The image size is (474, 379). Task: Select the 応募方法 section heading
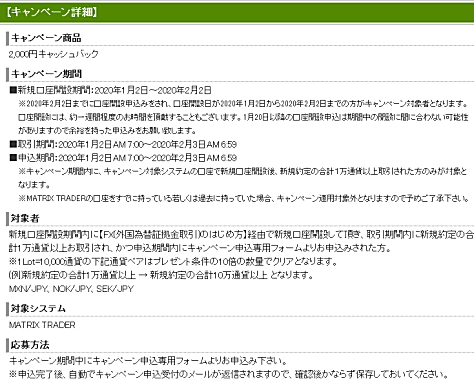click(x=30, y=345)
